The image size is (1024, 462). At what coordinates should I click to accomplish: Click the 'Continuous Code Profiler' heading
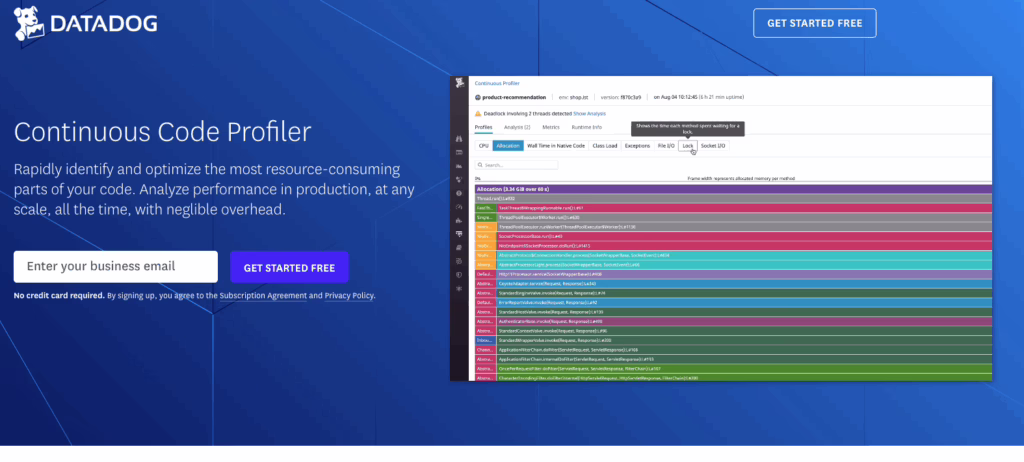163,132
